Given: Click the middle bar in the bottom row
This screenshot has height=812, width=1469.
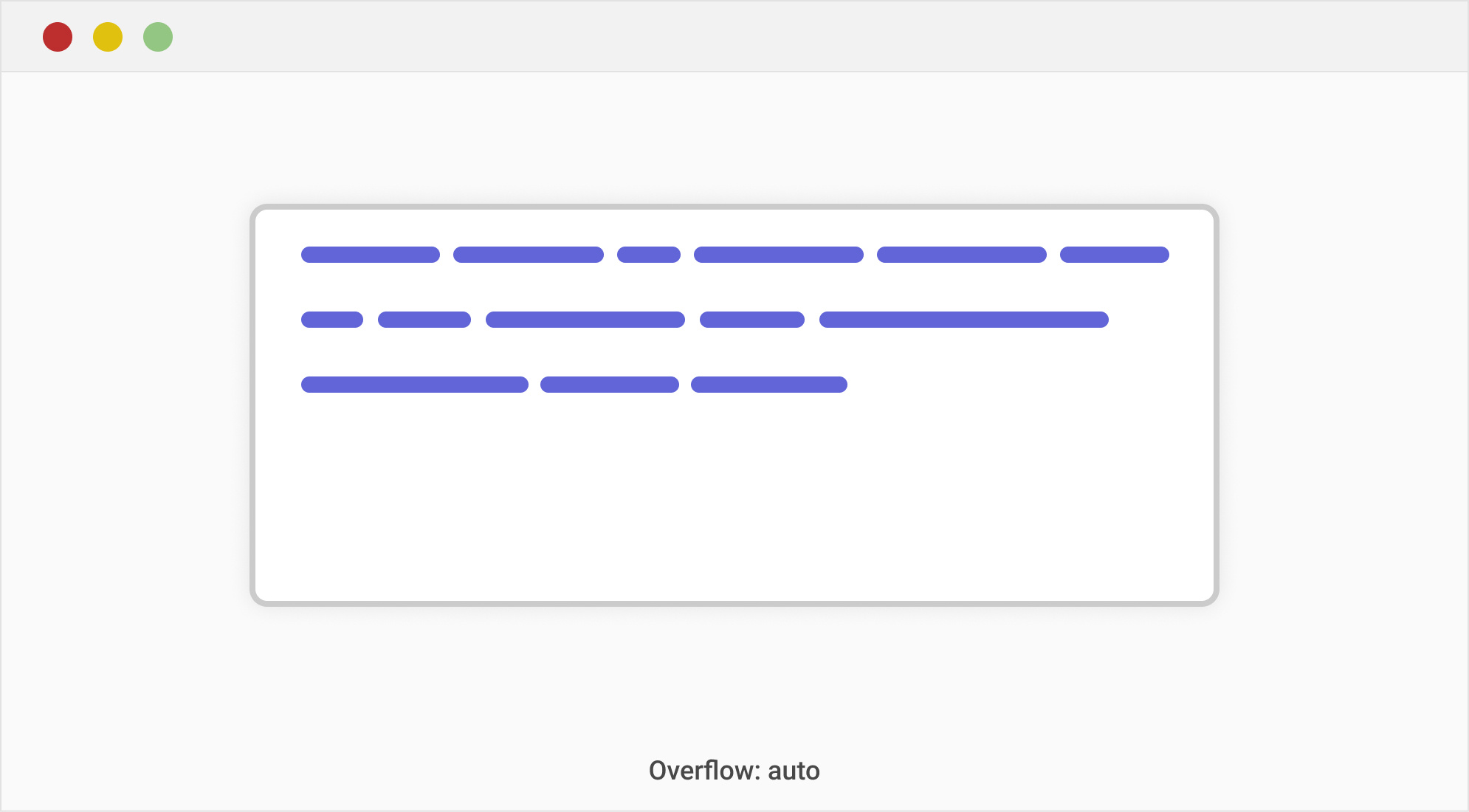Looking at the screenshot, I should 609,385.
